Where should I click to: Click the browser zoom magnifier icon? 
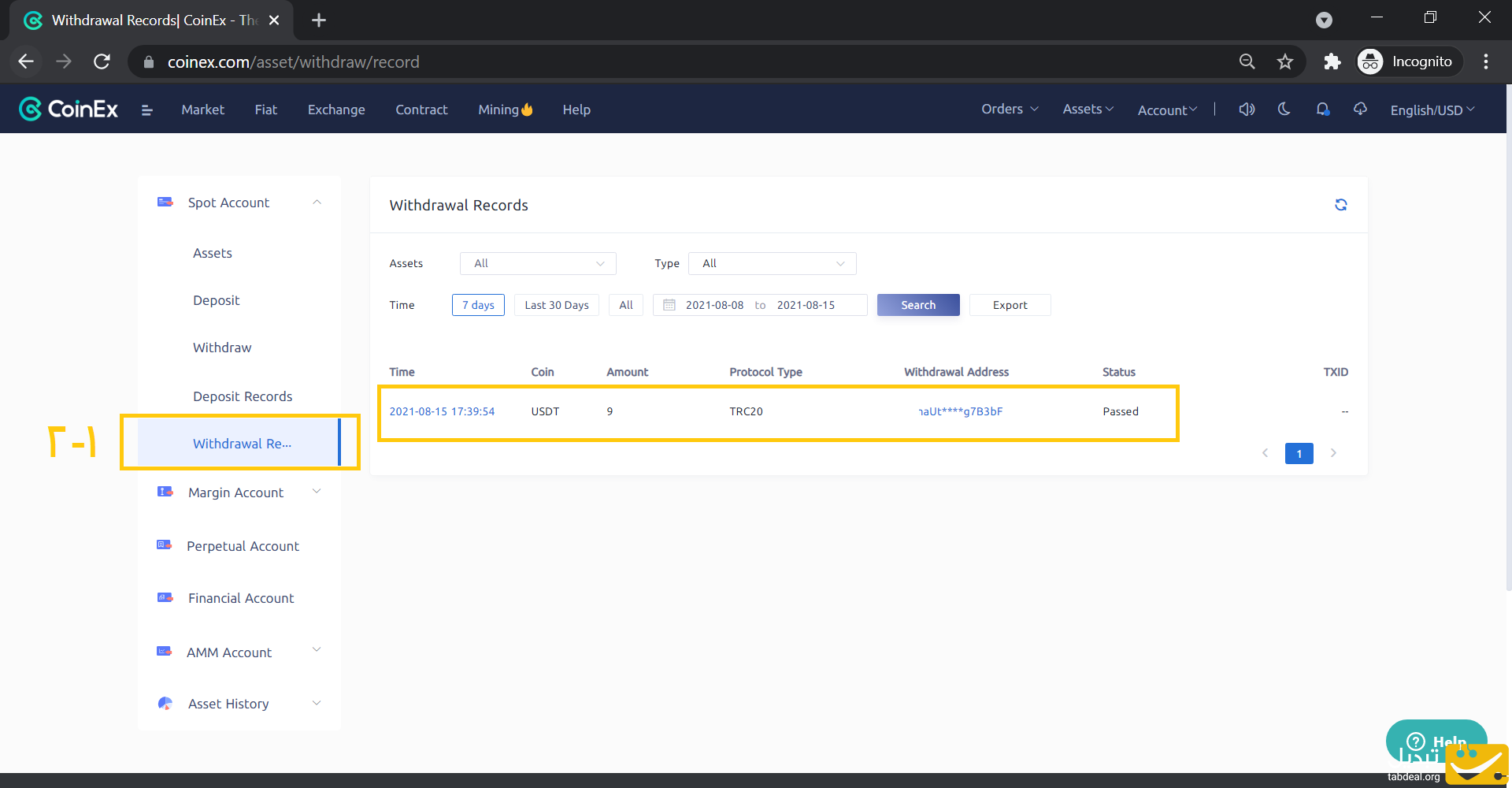(1247, 61)
